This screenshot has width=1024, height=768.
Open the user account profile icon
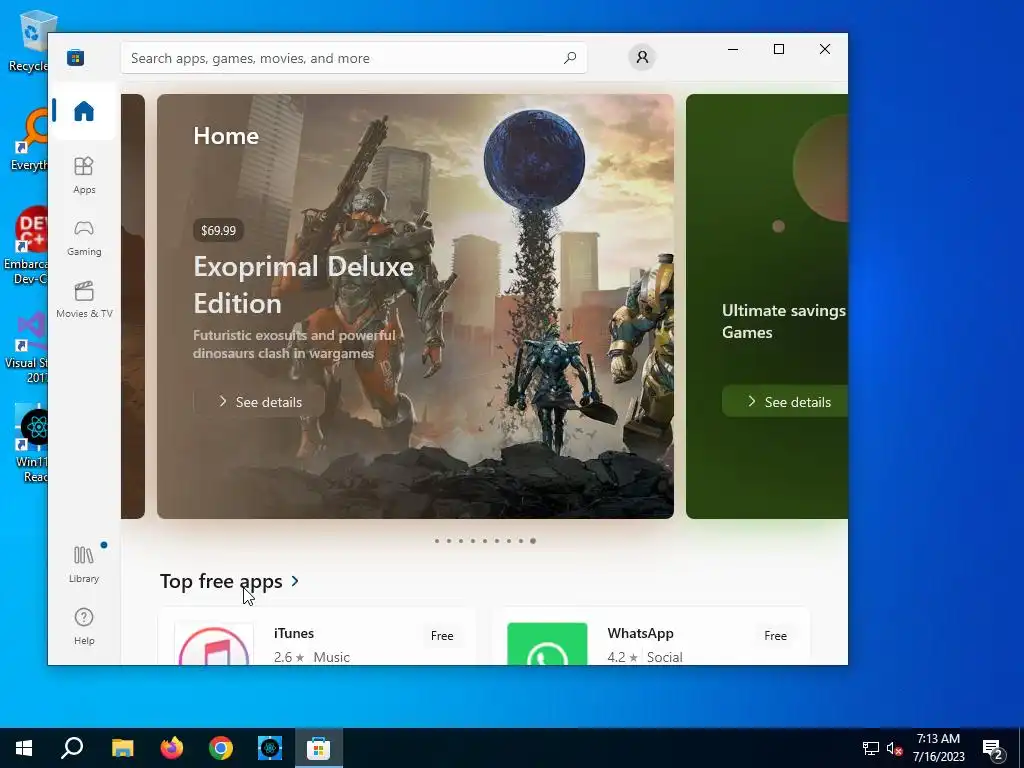pos(642,57)
